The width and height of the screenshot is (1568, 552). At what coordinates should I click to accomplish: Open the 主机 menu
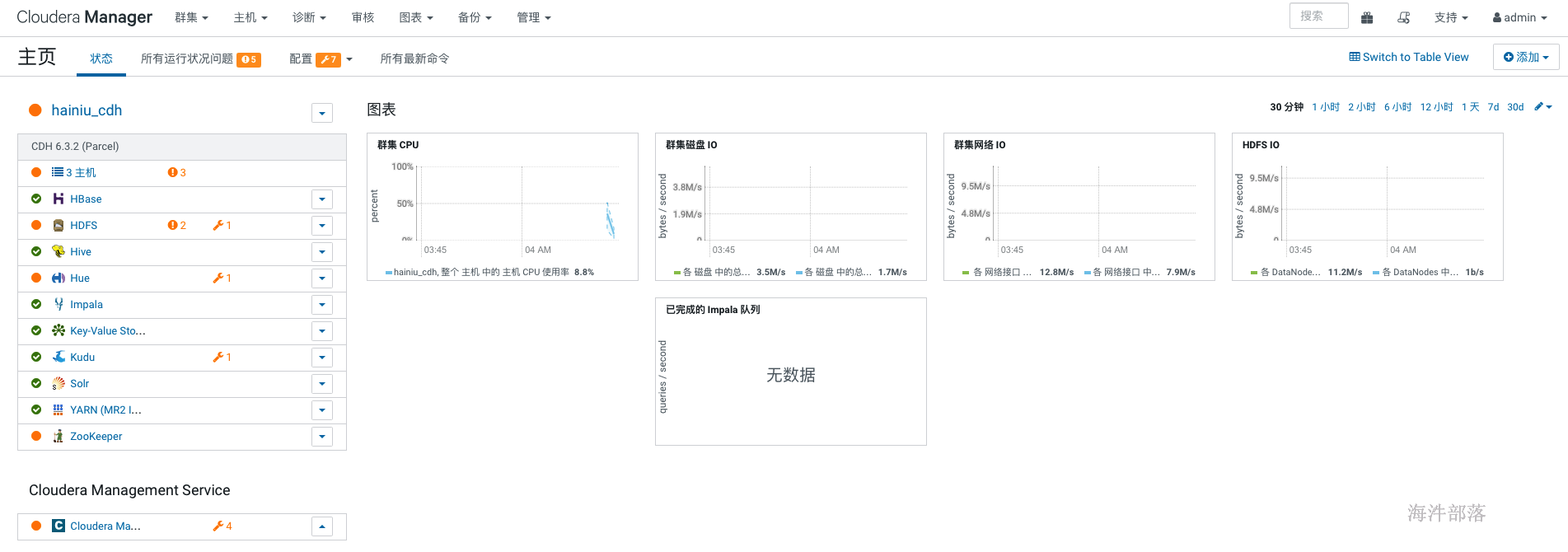pyautogui.click(x=250, y=17)
